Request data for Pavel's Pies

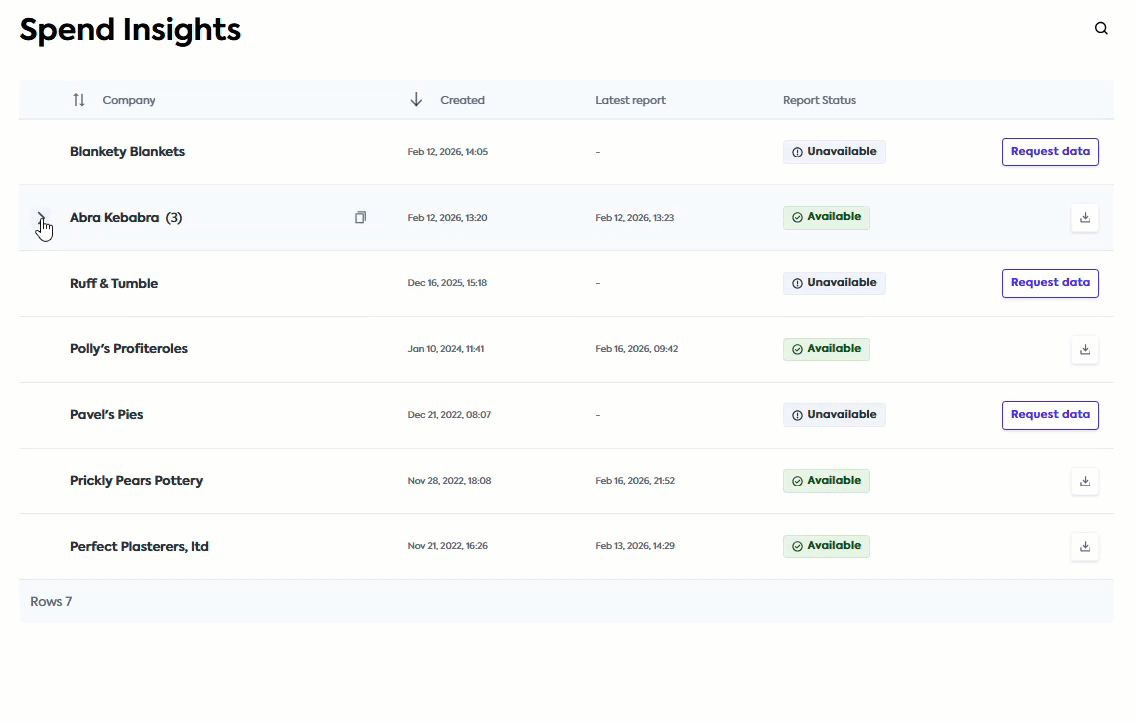(x=1050, y=415)
